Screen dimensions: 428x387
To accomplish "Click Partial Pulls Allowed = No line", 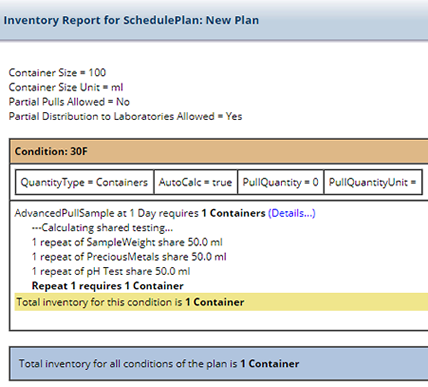I will 69,102.
